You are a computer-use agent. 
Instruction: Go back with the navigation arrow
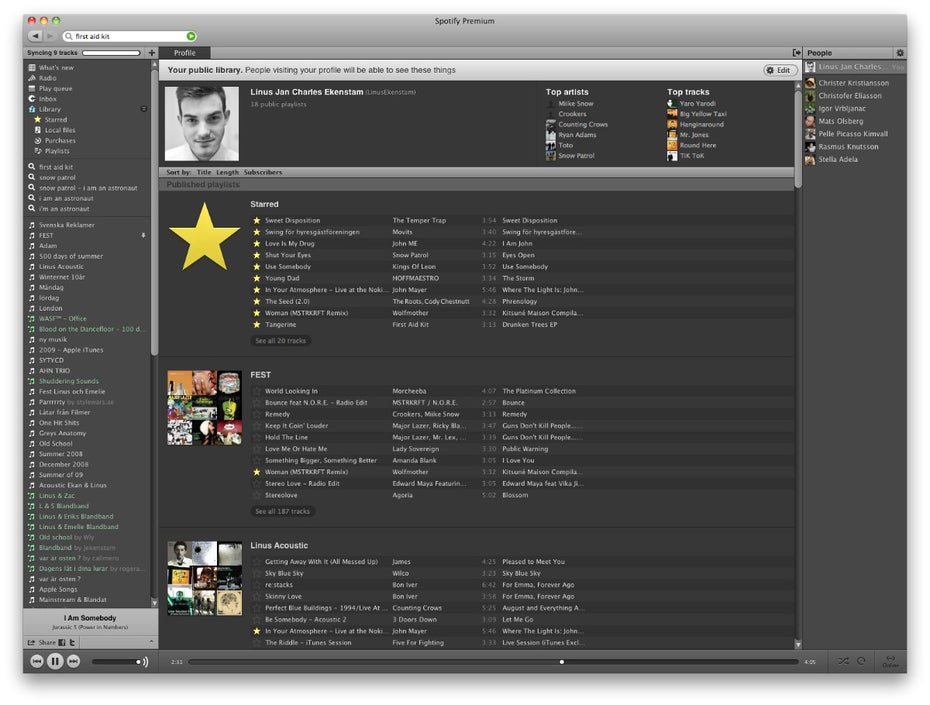(x=35, y=36)
